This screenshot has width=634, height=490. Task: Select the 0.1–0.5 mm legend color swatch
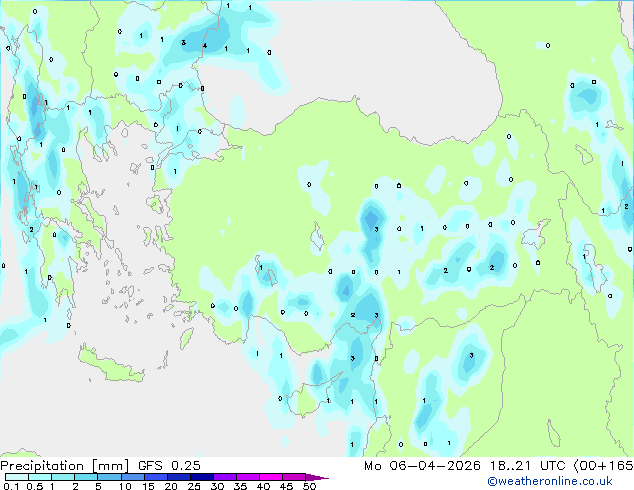point(17,477)
